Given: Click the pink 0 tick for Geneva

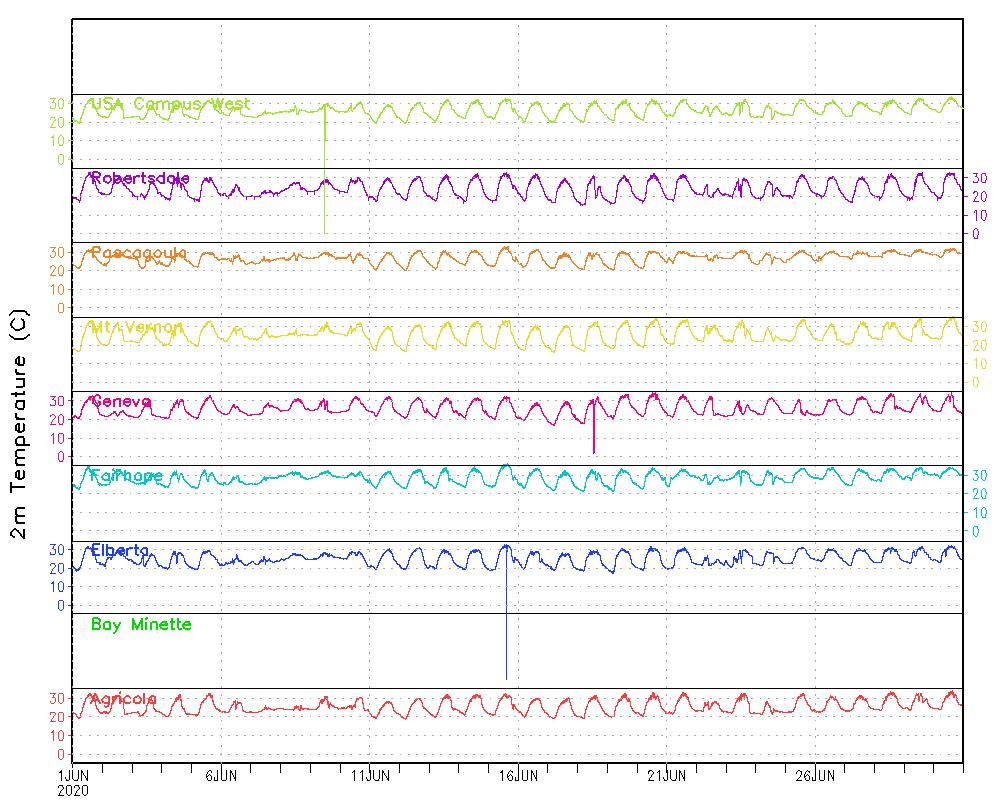Looking at the screenshot, I should click(x=61, y=457).
